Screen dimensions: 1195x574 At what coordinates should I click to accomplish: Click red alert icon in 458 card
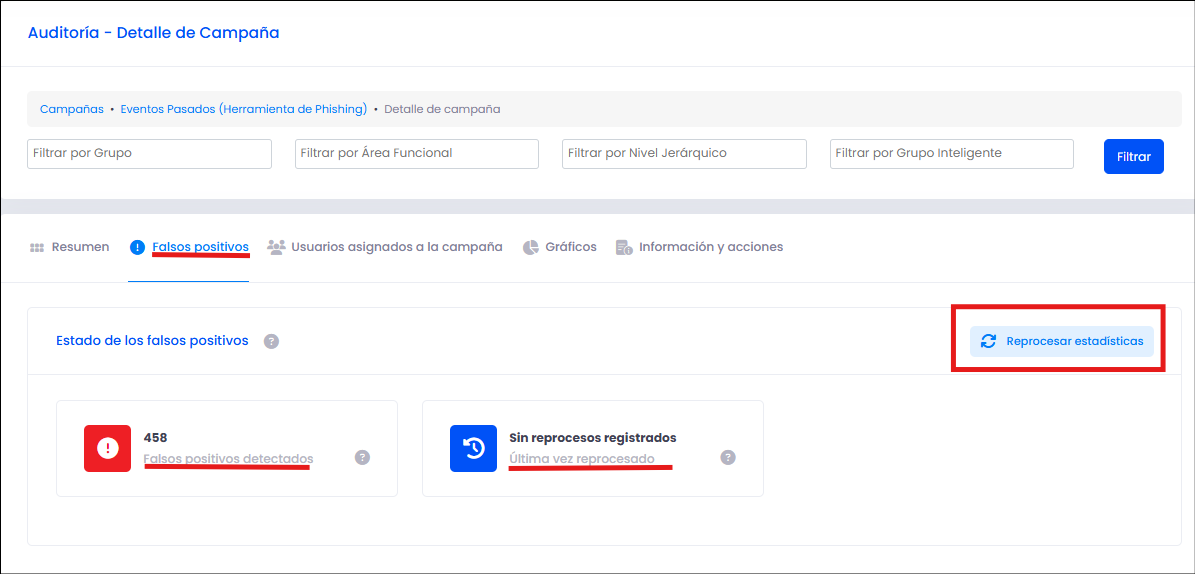(107, 448)
